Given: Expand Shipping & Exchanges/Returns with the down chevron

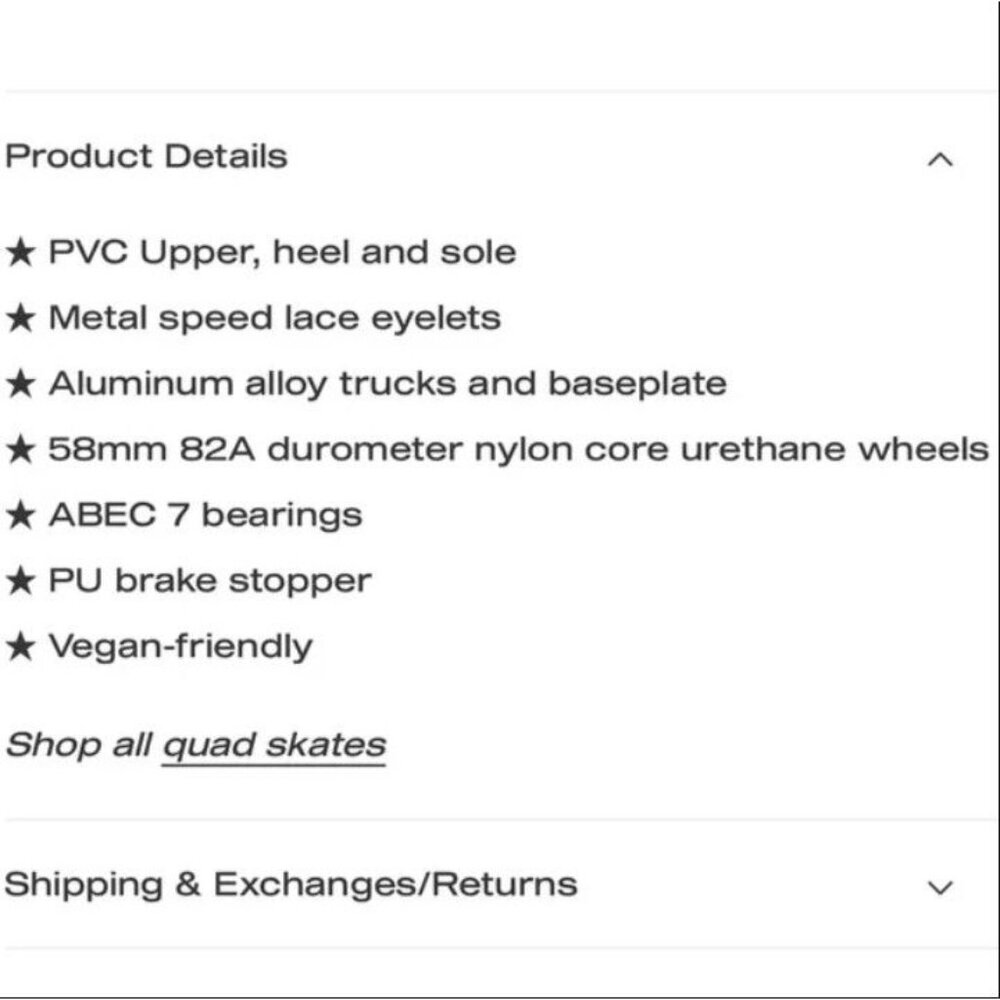Looking at the screenshot, I should tap(940, 887).
